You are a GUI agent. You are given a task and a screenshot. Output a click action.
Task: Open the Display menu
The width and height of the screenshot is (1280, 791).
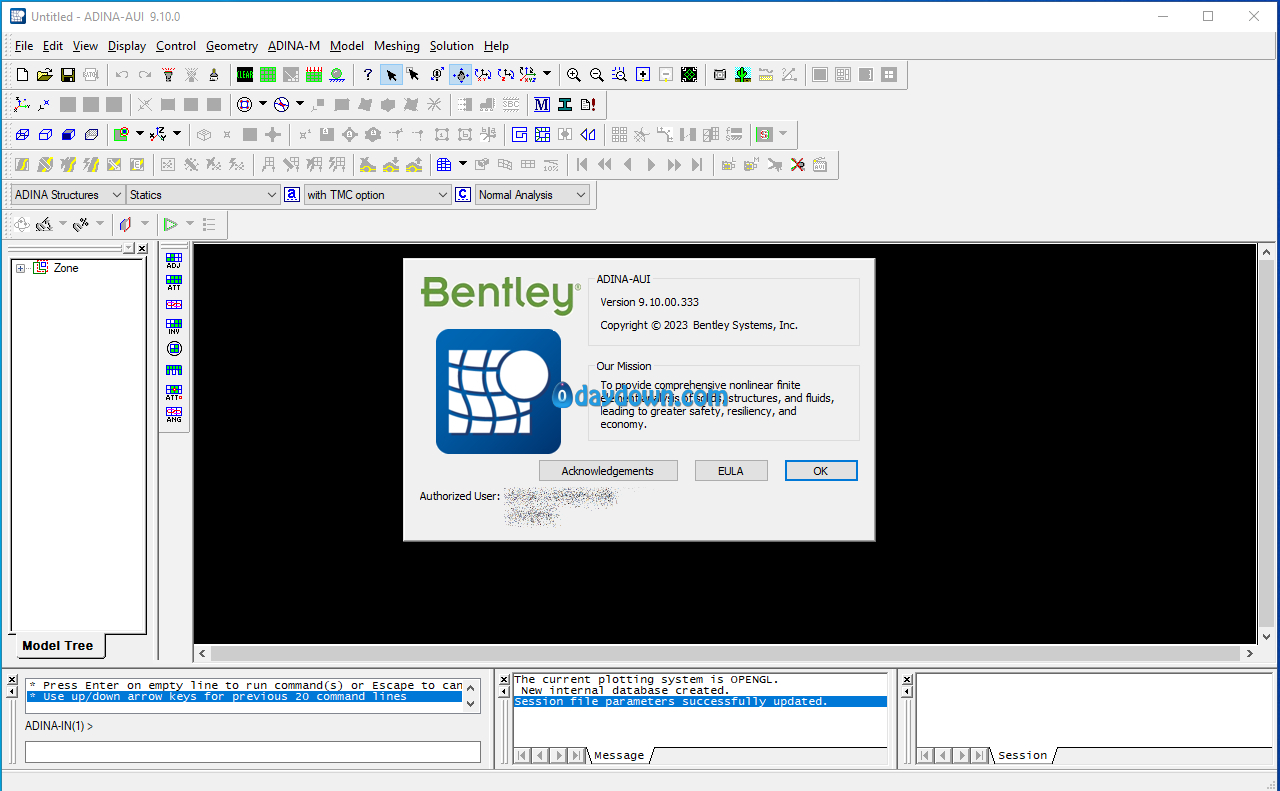(127, 46)
